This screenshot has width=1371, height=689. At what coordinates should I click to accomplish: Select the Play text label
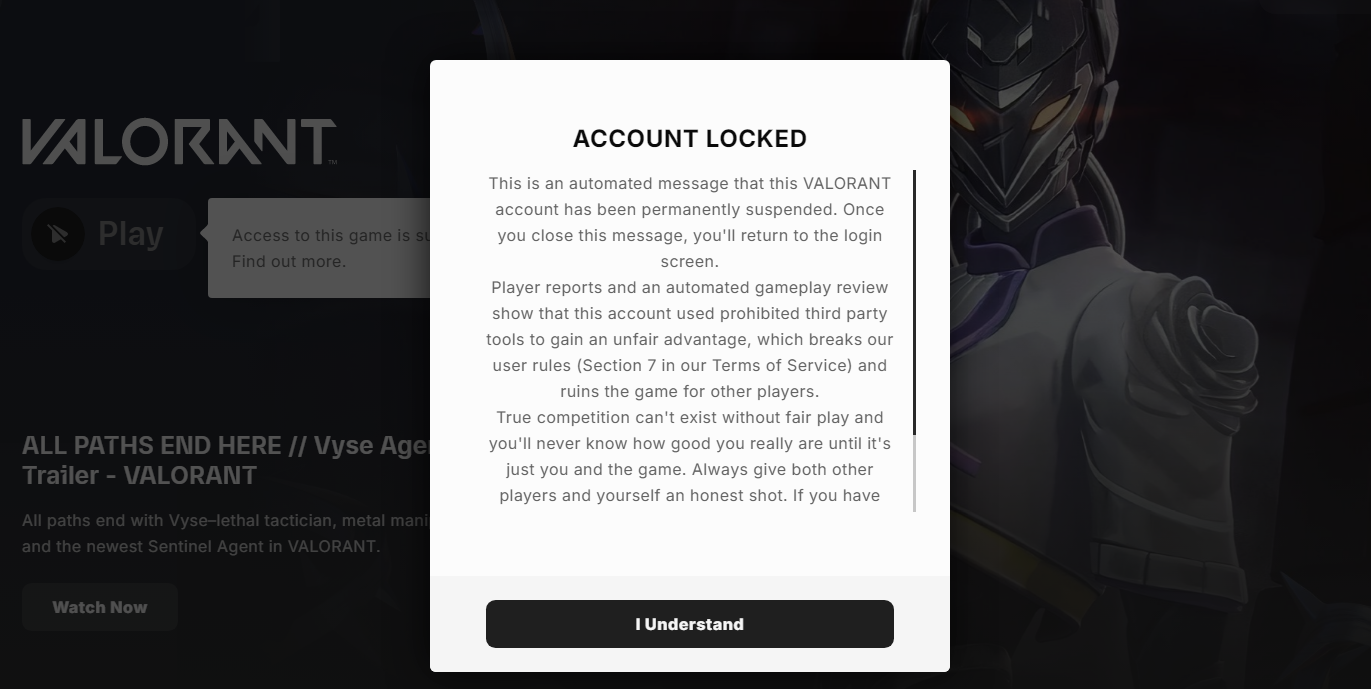(130, 234)
